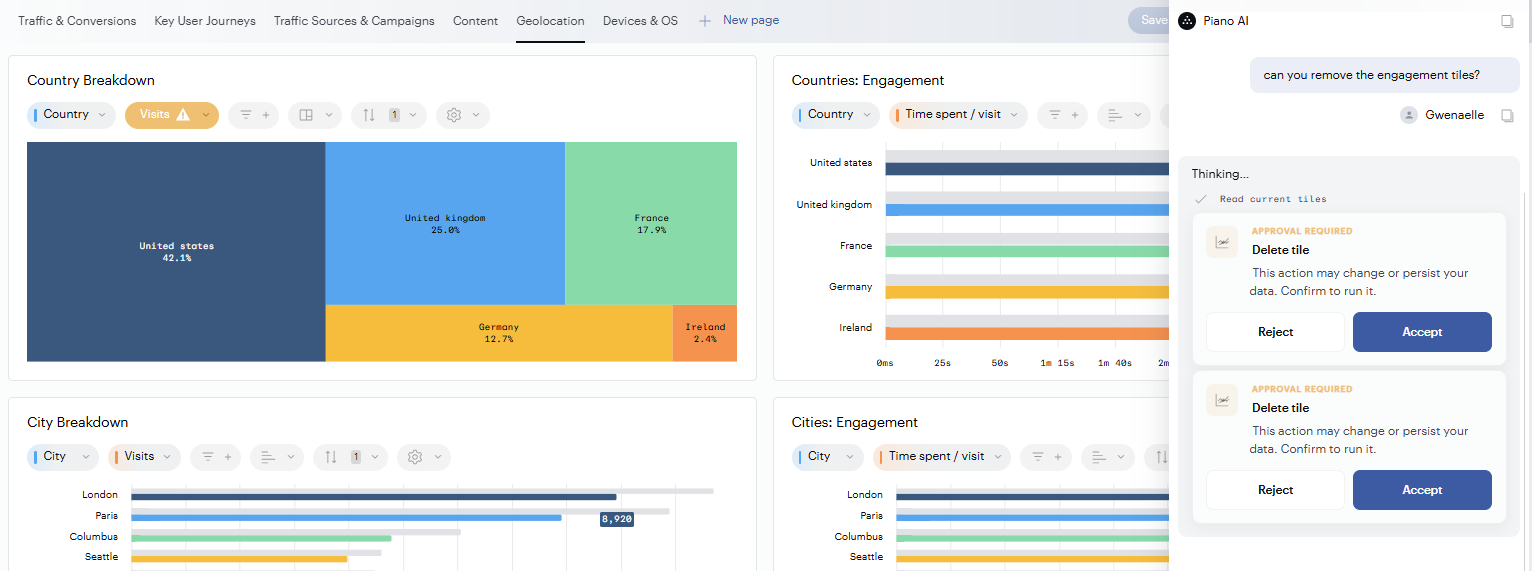Select the France treemap block
Viewport: 1532px width, 571px height.
tap(651, 223)
